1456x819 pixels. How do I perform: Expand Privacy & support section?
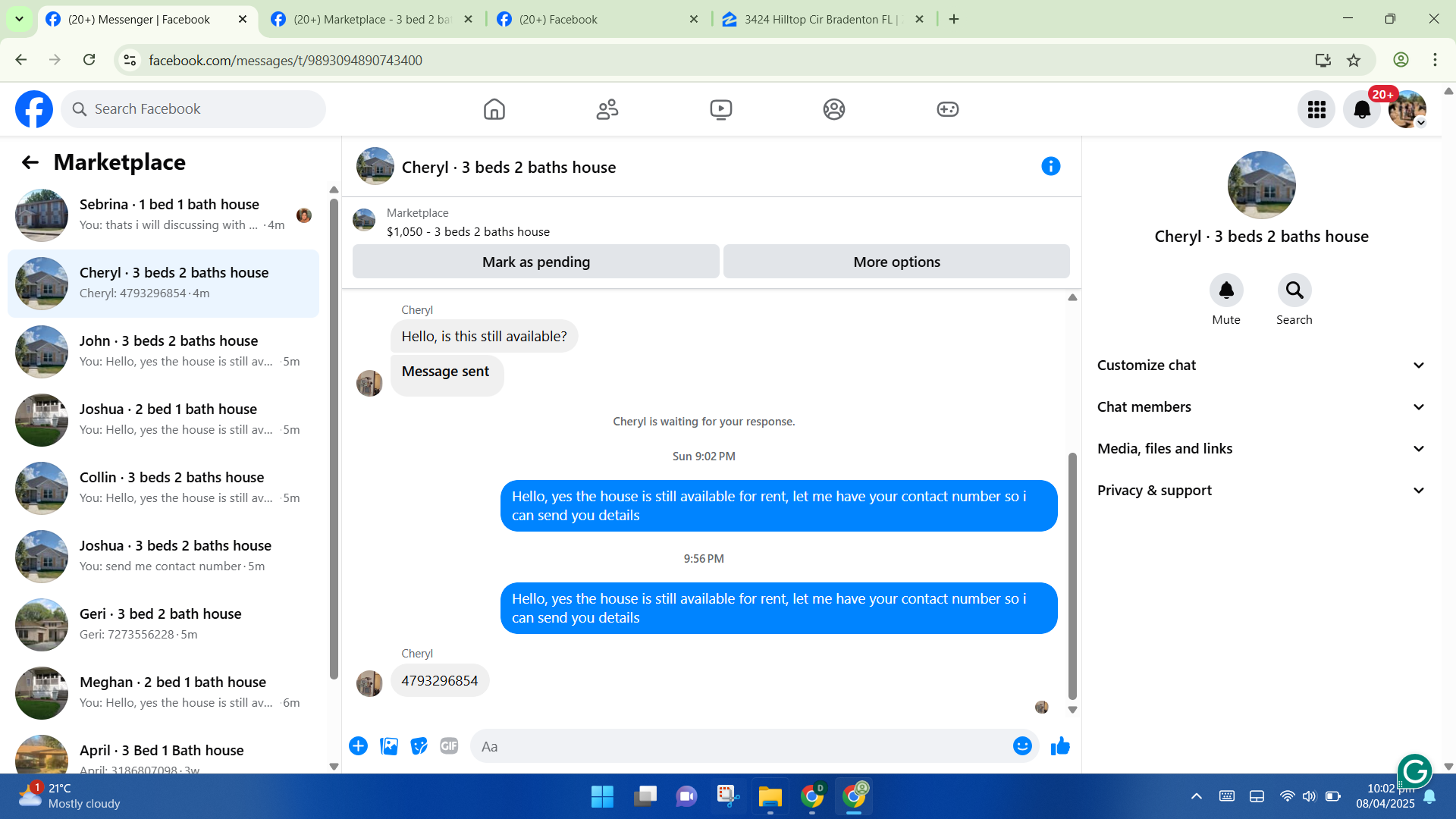[1261, 491]
